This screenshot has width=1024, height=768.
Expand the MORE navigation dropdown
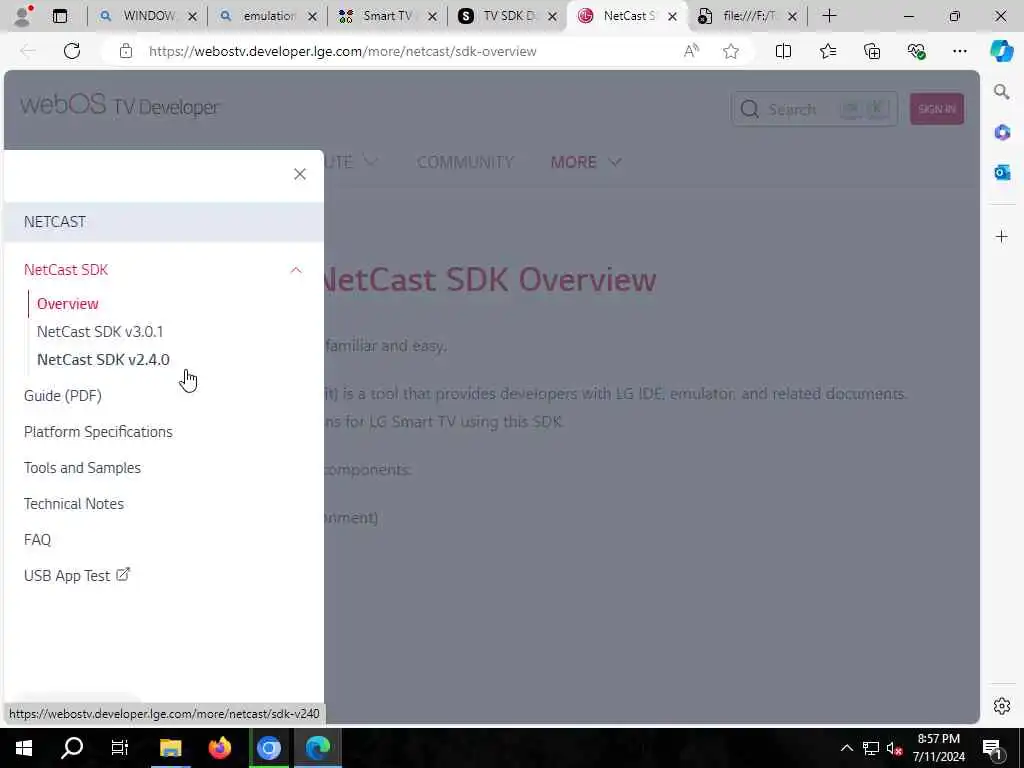[x=585, y=162]
